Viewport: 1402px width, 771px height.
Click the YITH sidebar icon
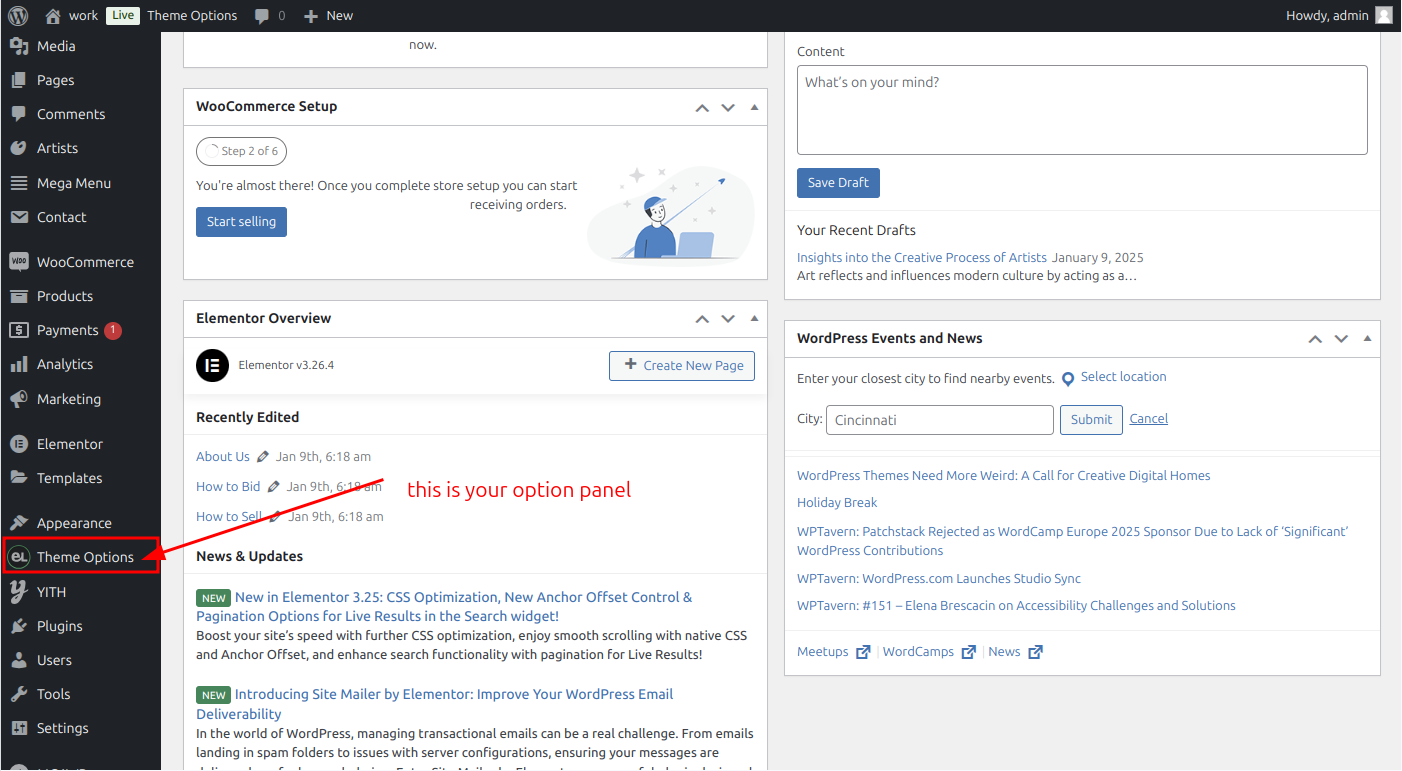18,592
